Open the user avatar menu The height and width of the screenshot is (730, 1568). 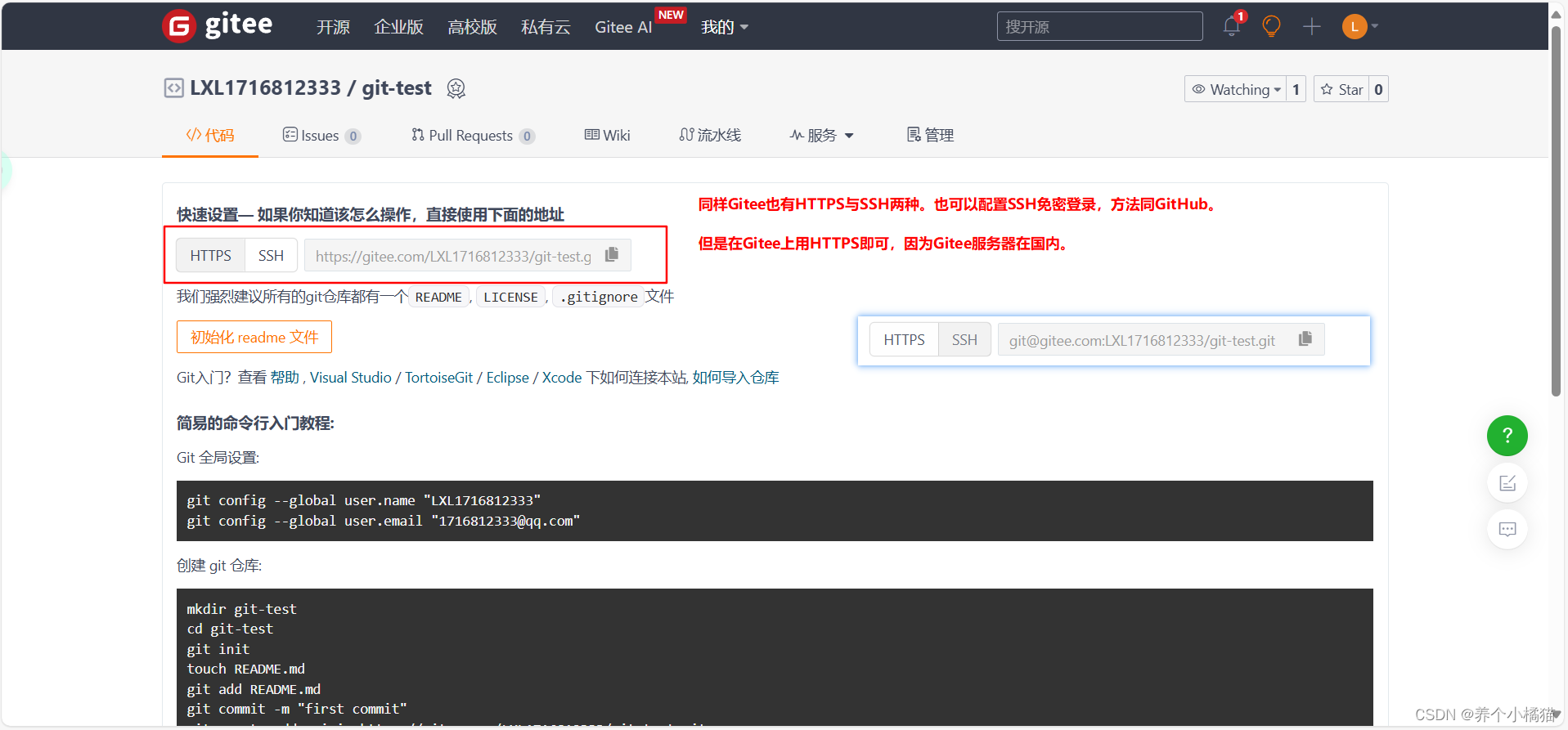(1355, 26)
